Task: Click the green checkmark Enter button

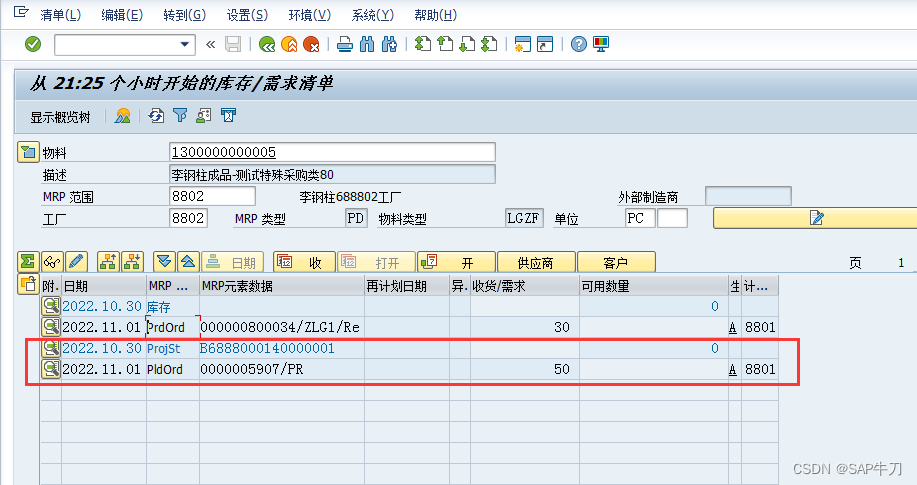Action: pos(33,44)
